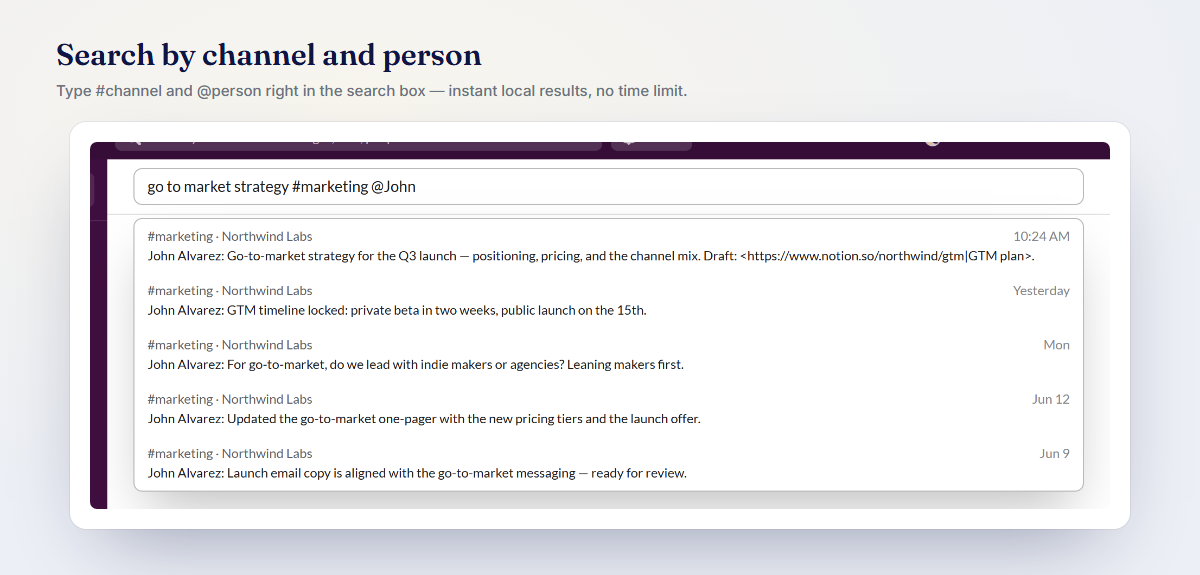This screenshot has width=1200, height=575.
Task: Click '#marketing · Northwind Labs' on the Mon result
Action: [230, 345]
